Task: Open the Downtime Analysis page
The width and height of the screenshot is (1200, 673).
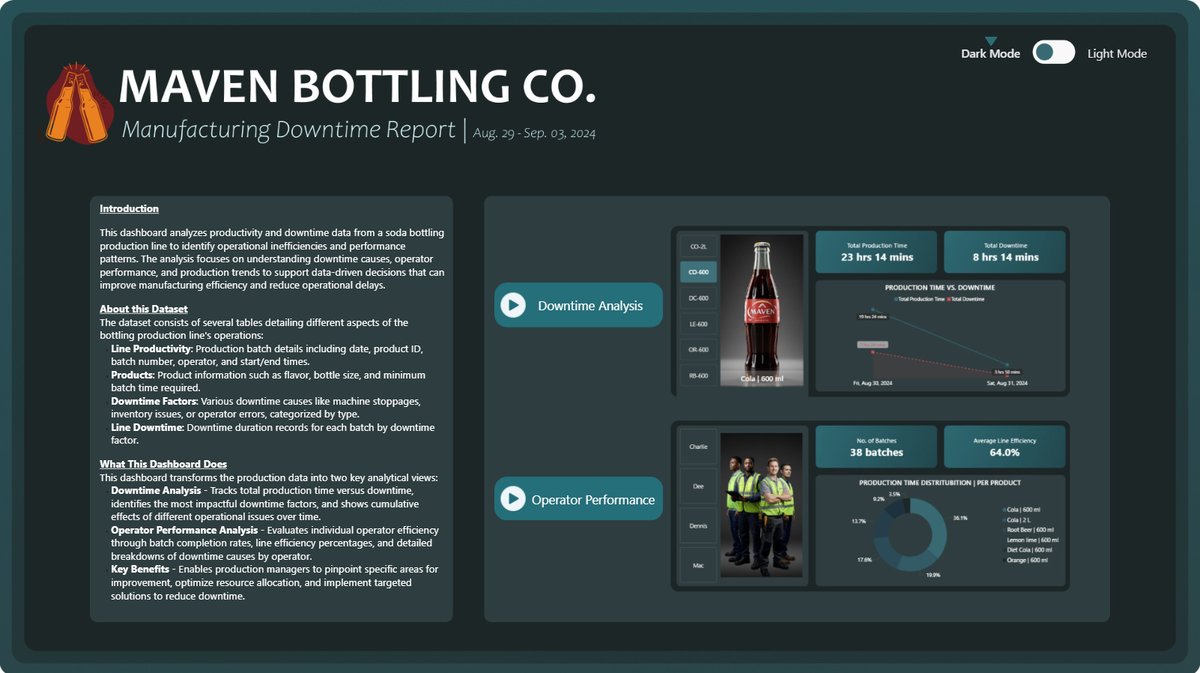Action: 578,305
